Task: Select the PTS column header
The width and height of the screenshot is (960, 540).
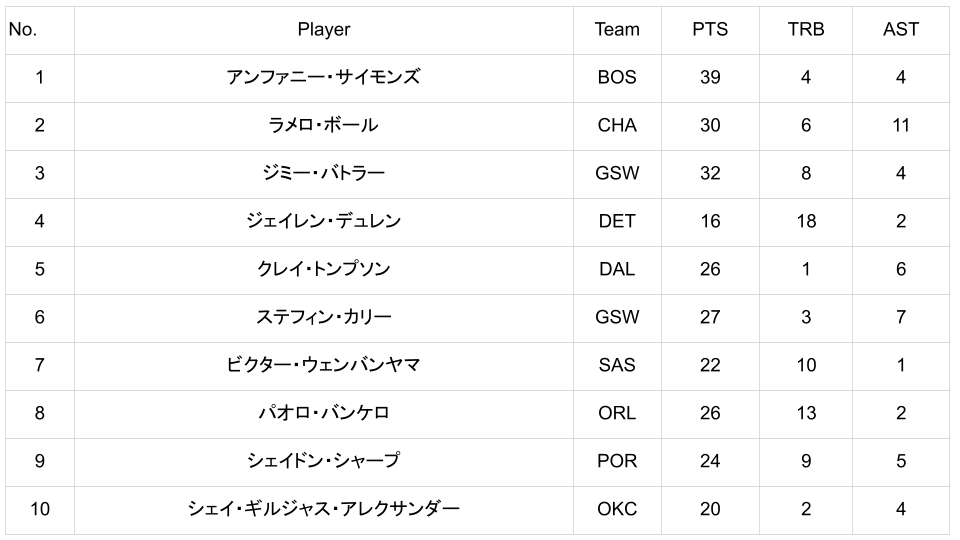Action: [710, 30]
